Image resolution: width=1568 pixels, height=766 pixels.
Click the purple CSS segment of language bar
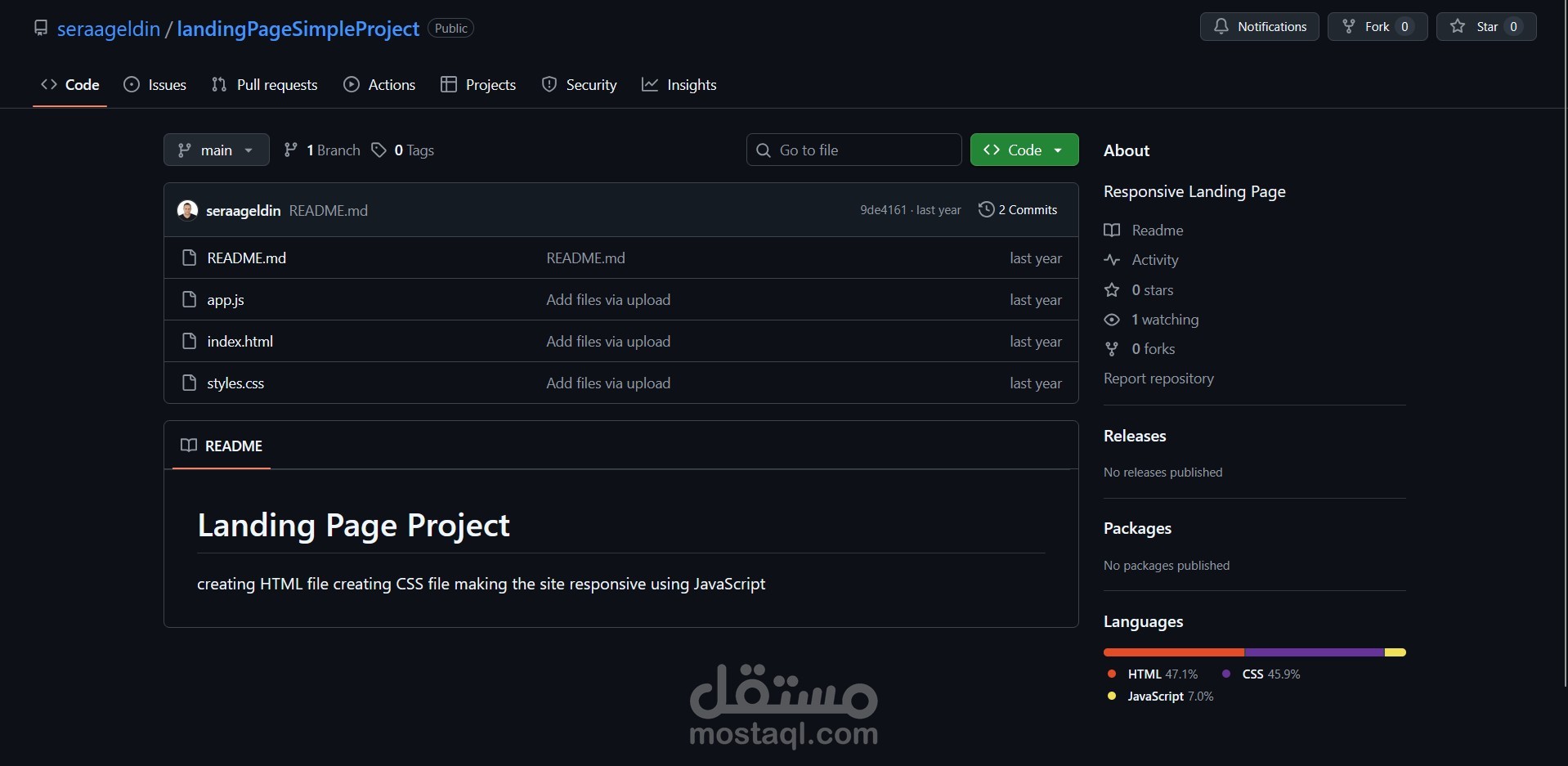click(1315, 652)
